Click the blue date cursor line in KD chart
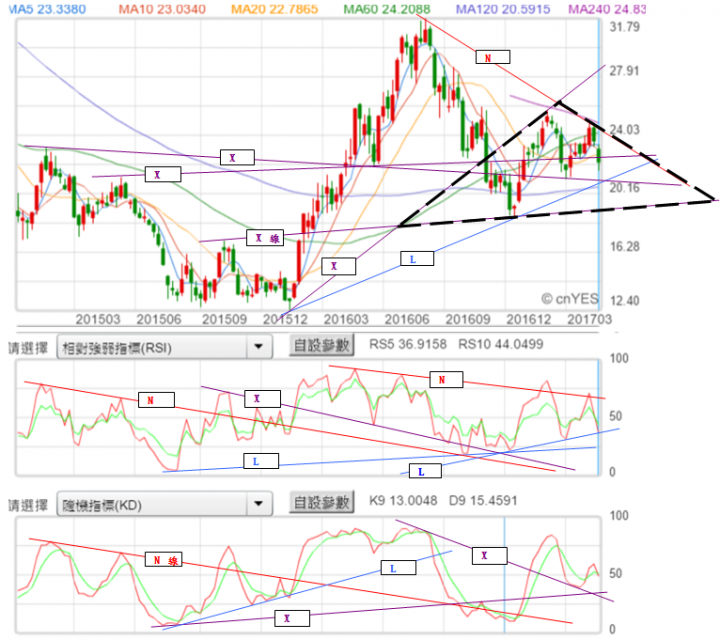Image resolution: width=720 pixels, height=640 pixels. 505,574
